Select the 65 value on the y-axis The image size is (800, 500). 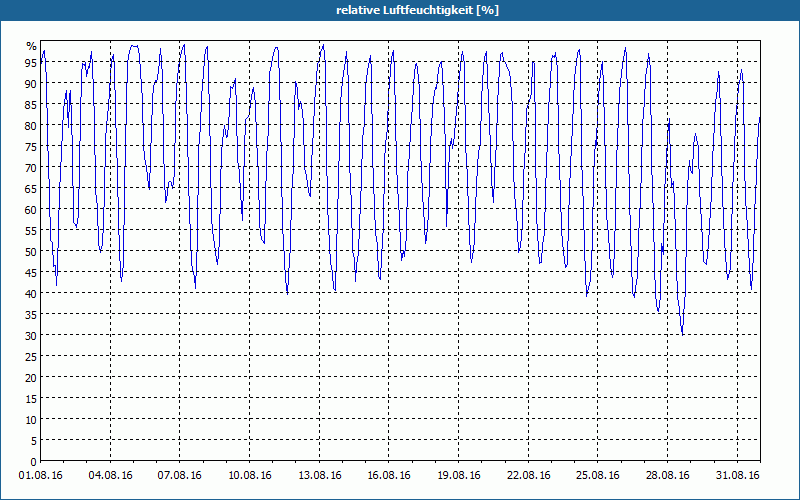click(32, 188)
